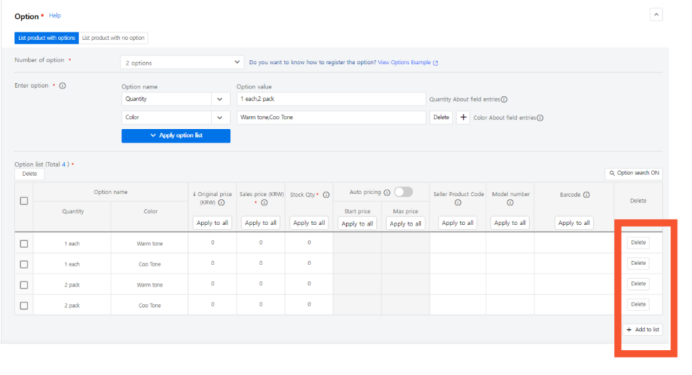The width and height of the screenshot is (692, 375).
Task: Click info icon next to Auto pricing
Action: click(x=387, y=192)
